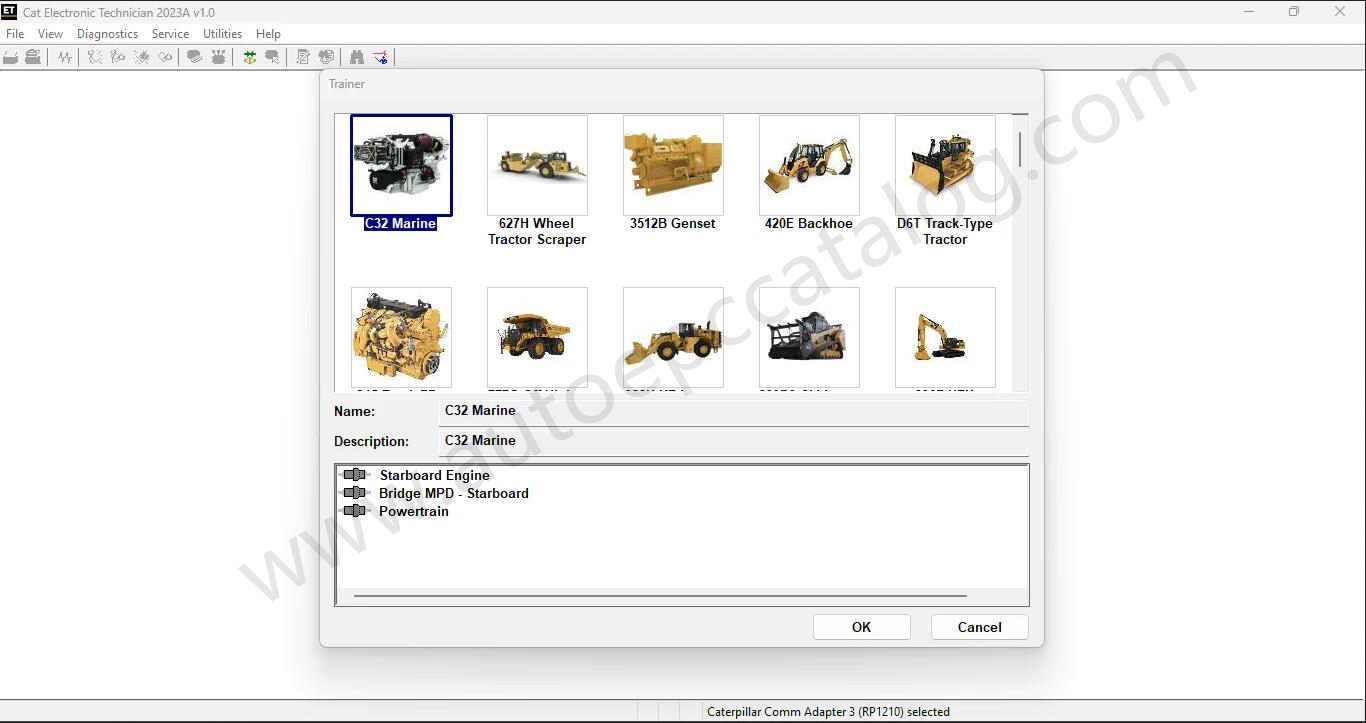Select the compact track loader mulcher thumbnail
This screenshot has height=723, width=1366.
point(809,337)
